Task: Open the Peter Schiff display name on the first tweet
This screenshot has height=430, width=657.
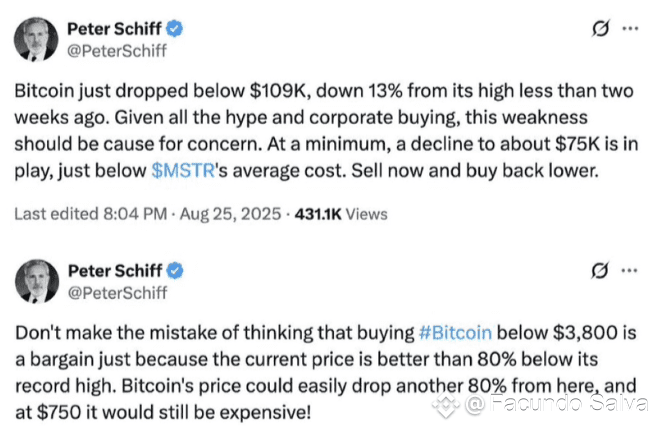Action: 114,29
